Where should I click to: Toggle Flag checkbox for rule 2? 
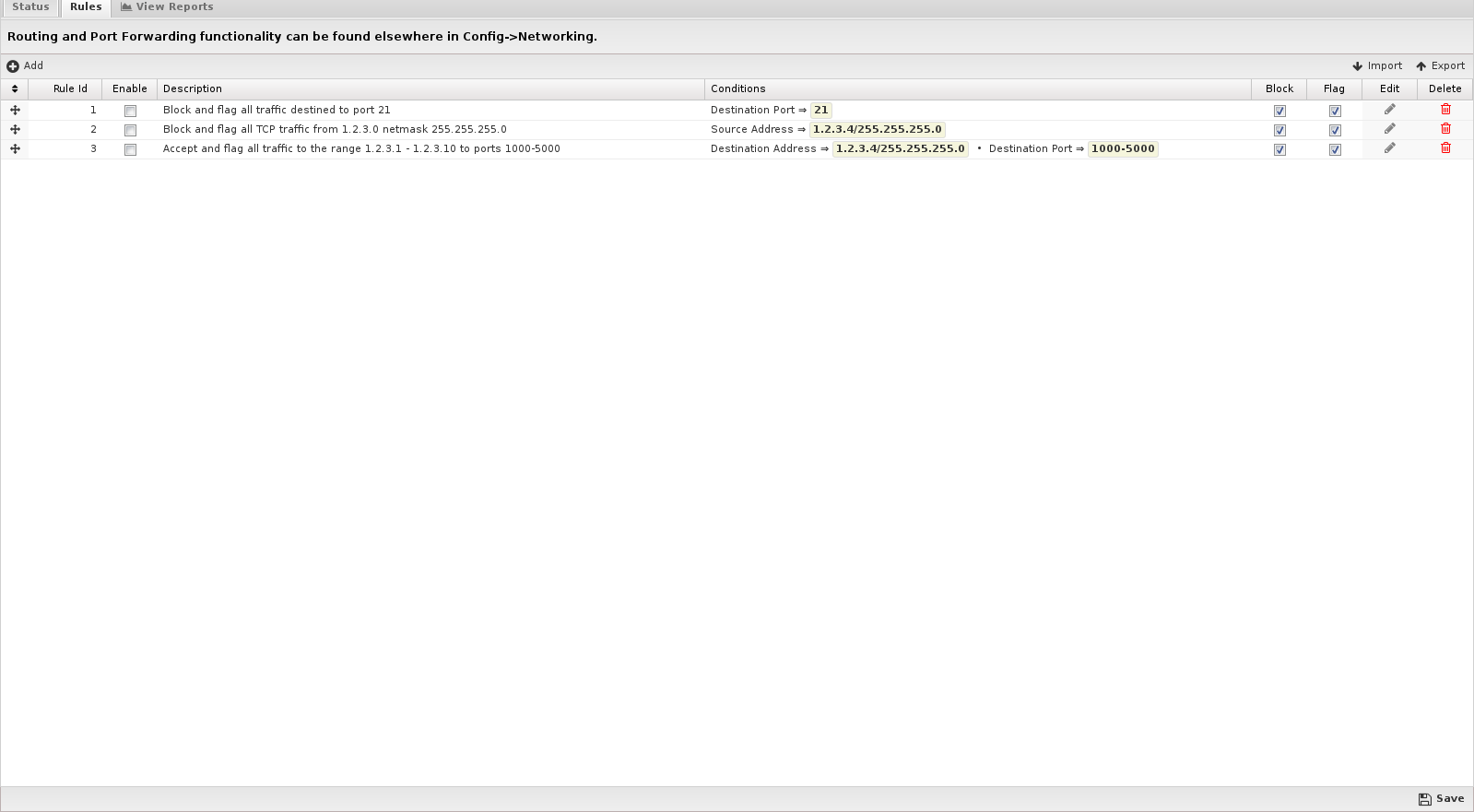(1335, 130)
